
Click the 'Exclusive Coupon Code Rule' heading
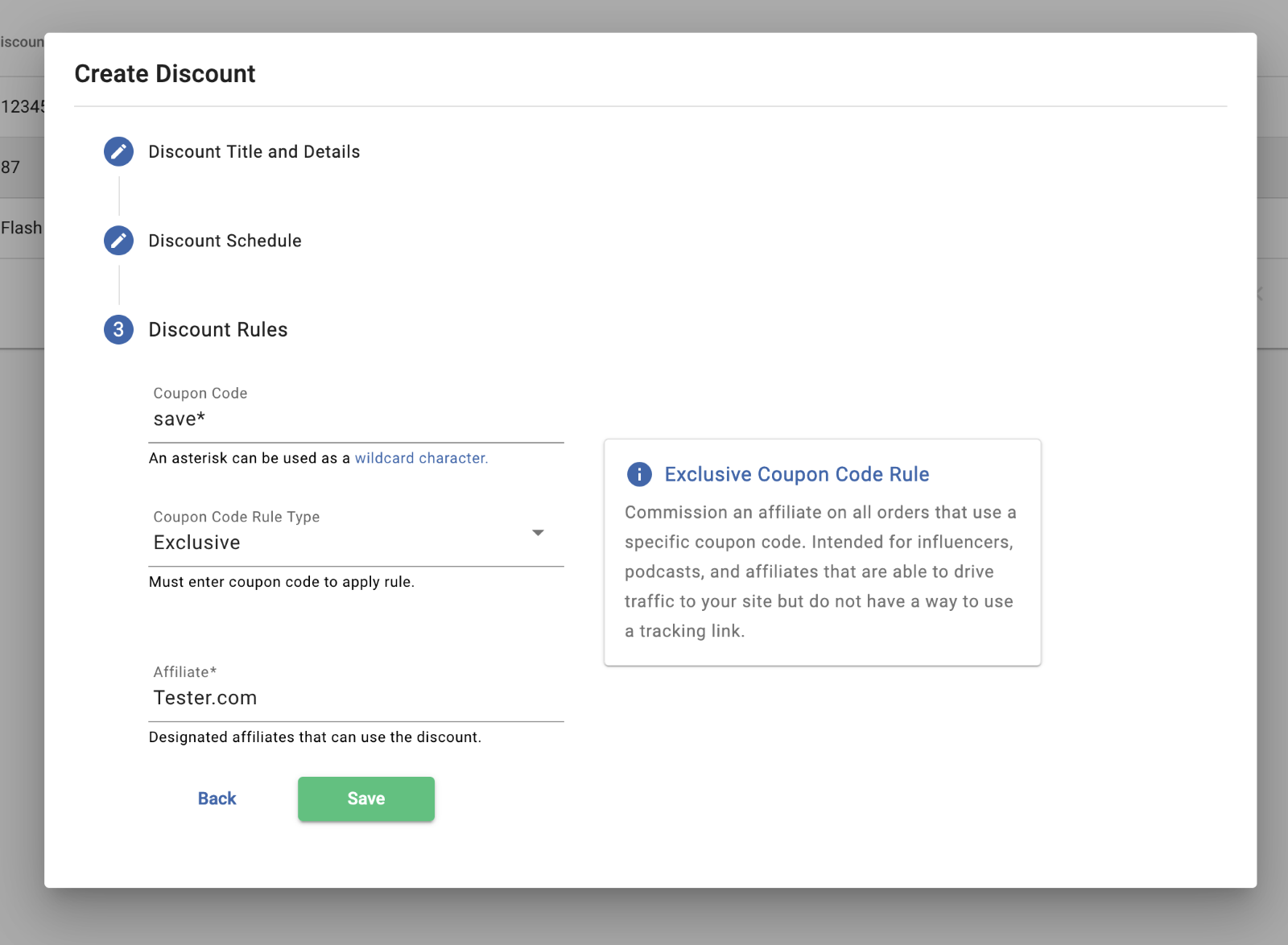[x=796, y=474]
